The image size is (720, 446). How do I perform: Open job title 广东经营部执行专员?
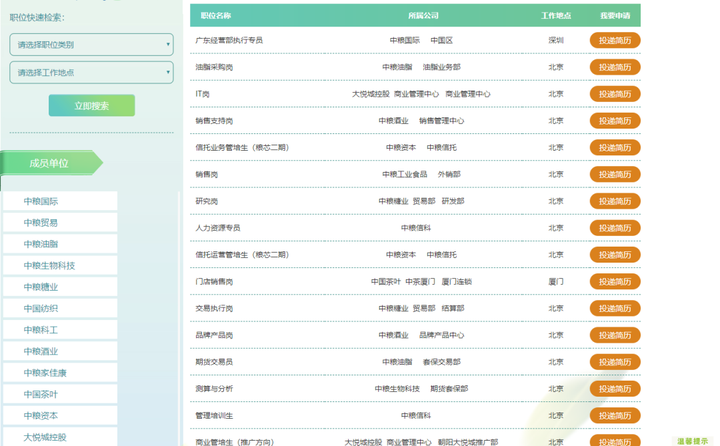click(229, 40)
